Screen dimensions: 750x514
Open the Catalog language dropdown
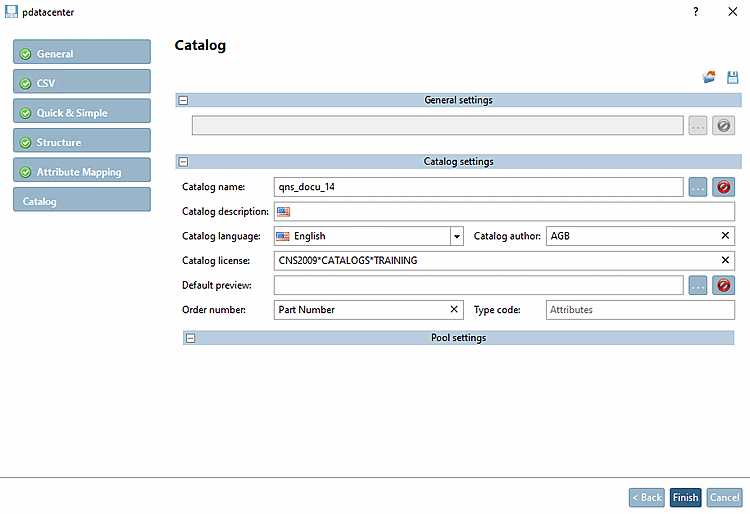457,236
